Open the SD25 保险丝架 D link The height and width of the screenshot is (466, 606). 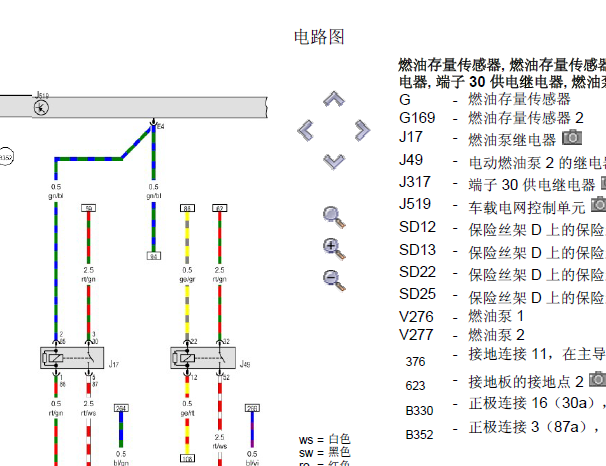[537, 298]
